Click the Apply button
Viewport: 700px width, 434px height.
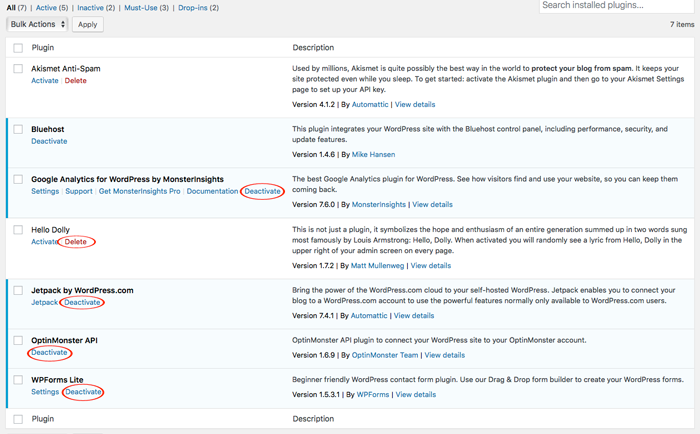click(x=88, y=24)
